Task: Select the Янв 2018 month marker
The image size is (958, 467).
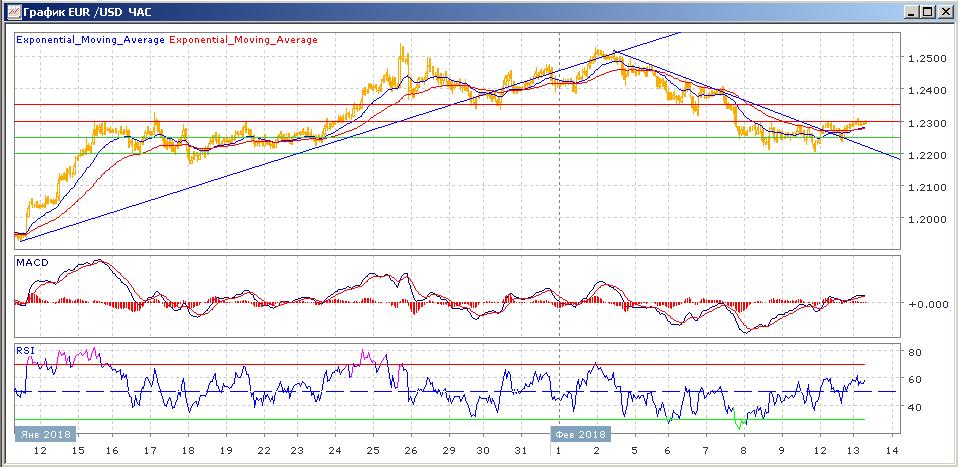Action: (45, 434)
